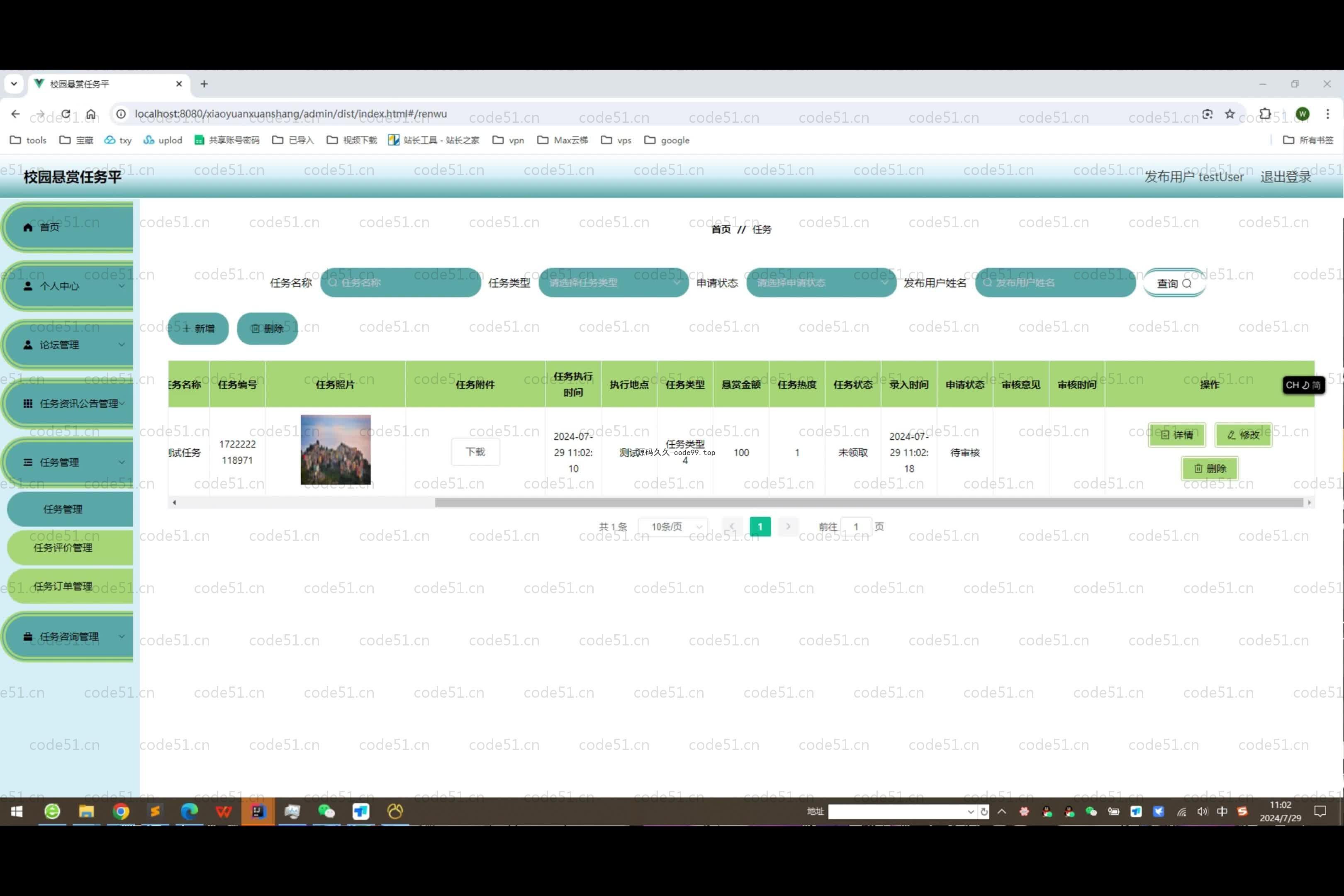Click batch 删除 button above table

click(268, 329)
